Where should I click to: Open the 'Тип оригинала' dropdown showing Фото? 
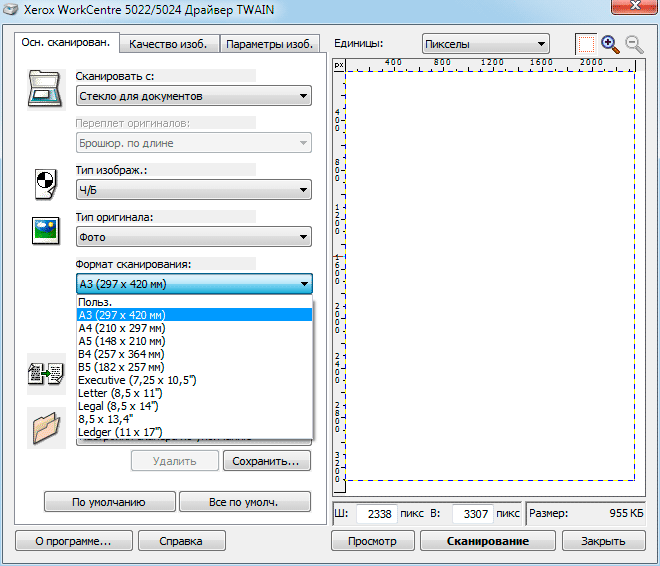(x=194, y=237)
